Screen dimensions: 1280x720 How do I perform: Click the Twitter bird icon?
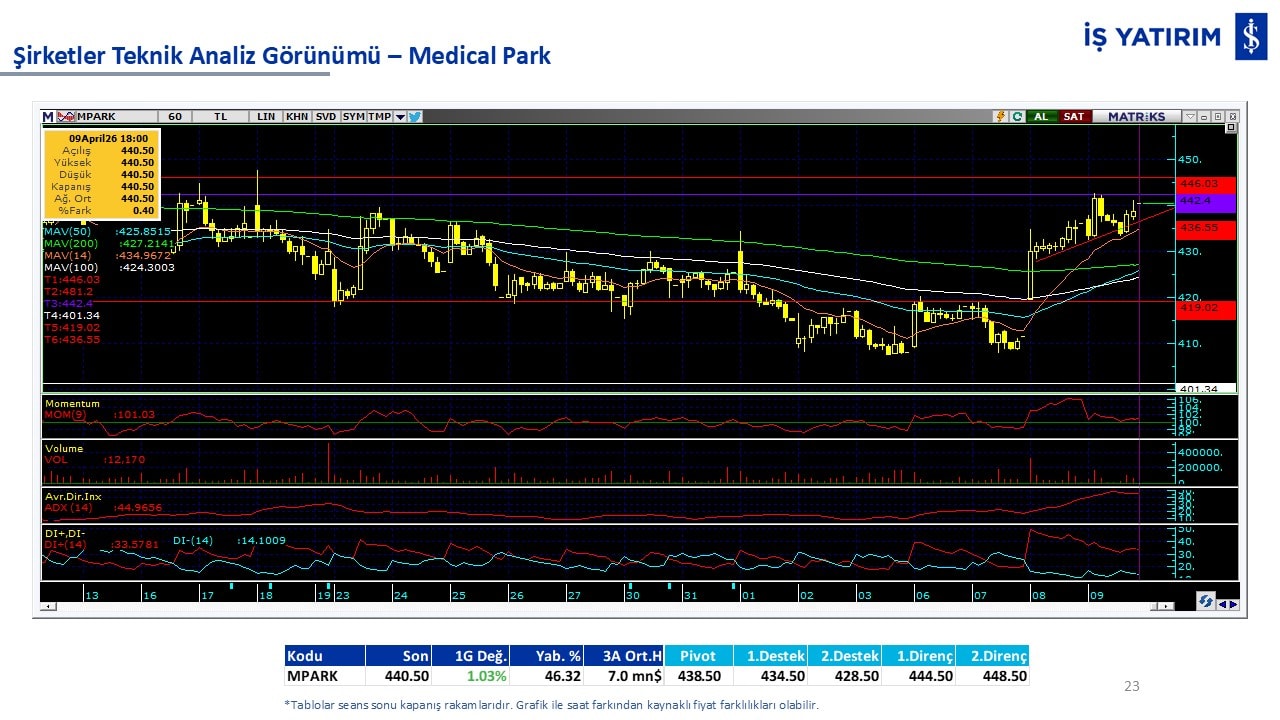415,117
